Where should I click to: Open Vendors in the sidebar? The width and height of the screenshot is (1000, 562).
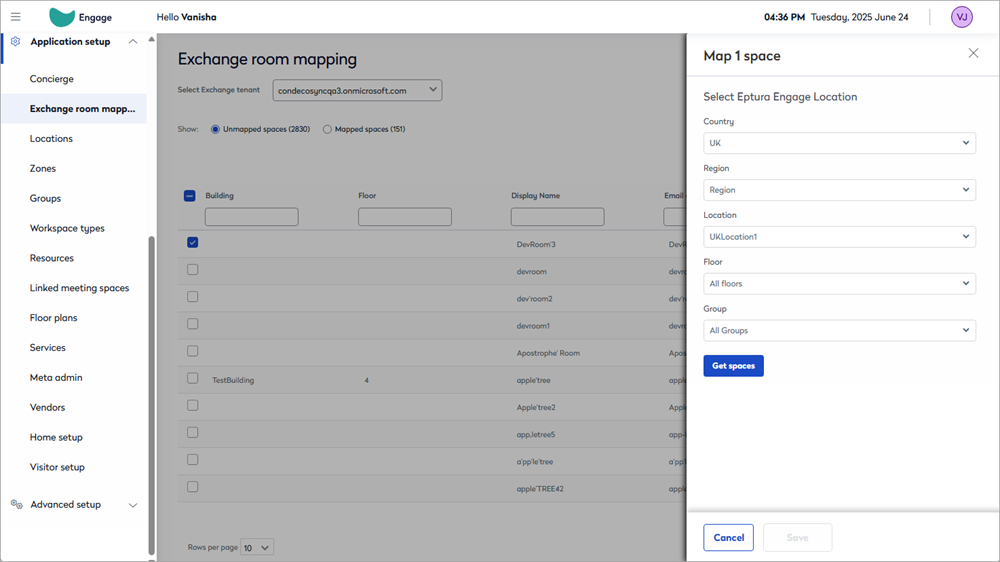[x=47, y=407]
